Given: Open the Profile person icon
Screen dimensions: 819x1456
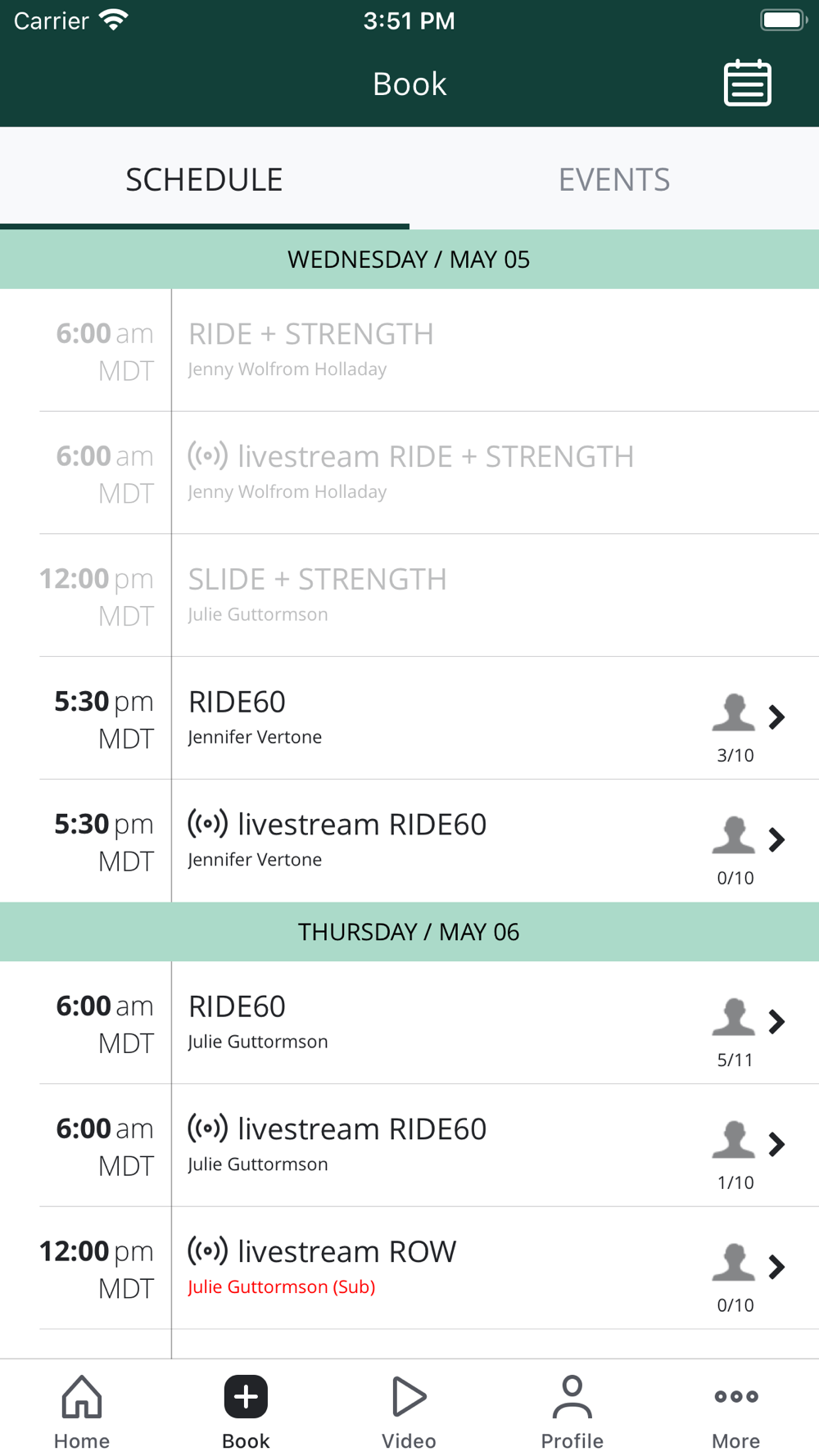Looking at the screenshot, I should coord(572,1396).
